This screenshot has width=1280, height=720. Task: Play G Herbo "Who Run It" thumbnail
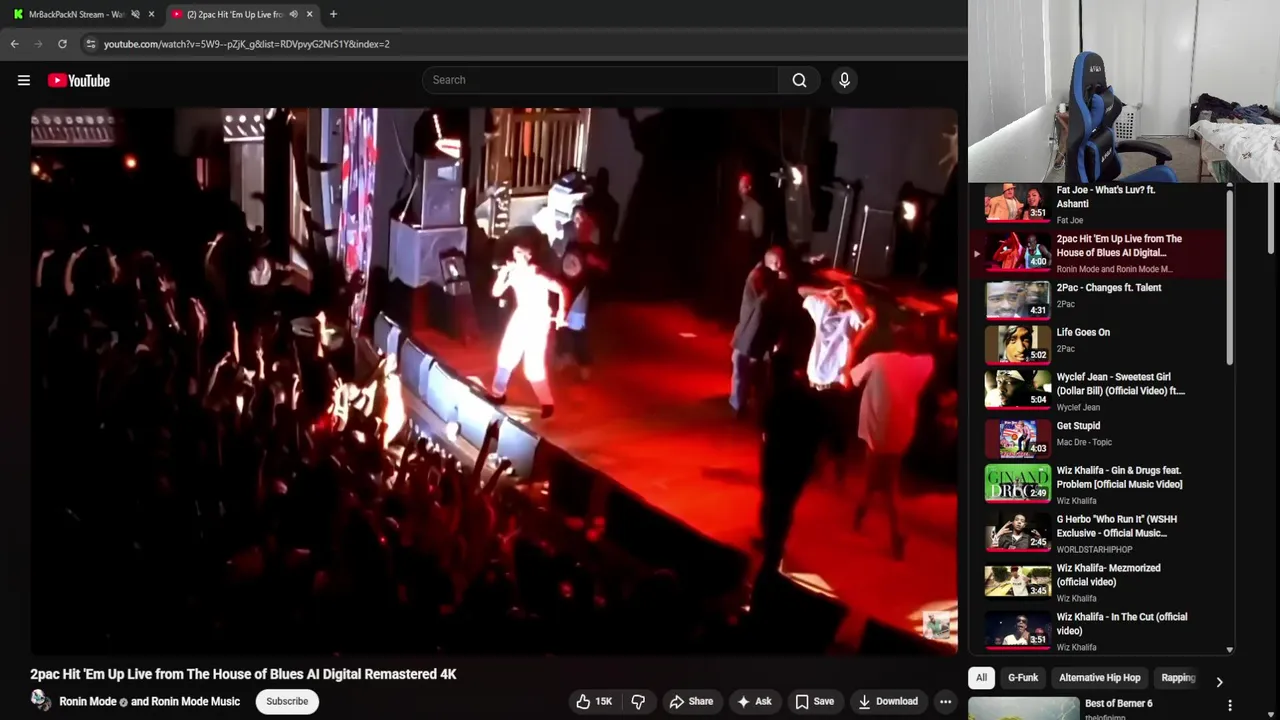point(1017,531)
